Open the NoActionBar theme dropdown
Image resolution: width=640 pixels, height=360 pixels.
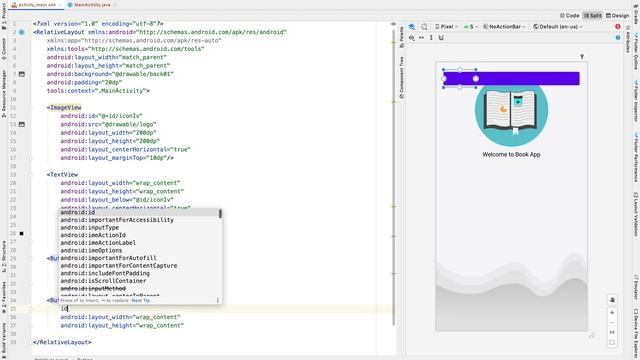pos(504,27)
